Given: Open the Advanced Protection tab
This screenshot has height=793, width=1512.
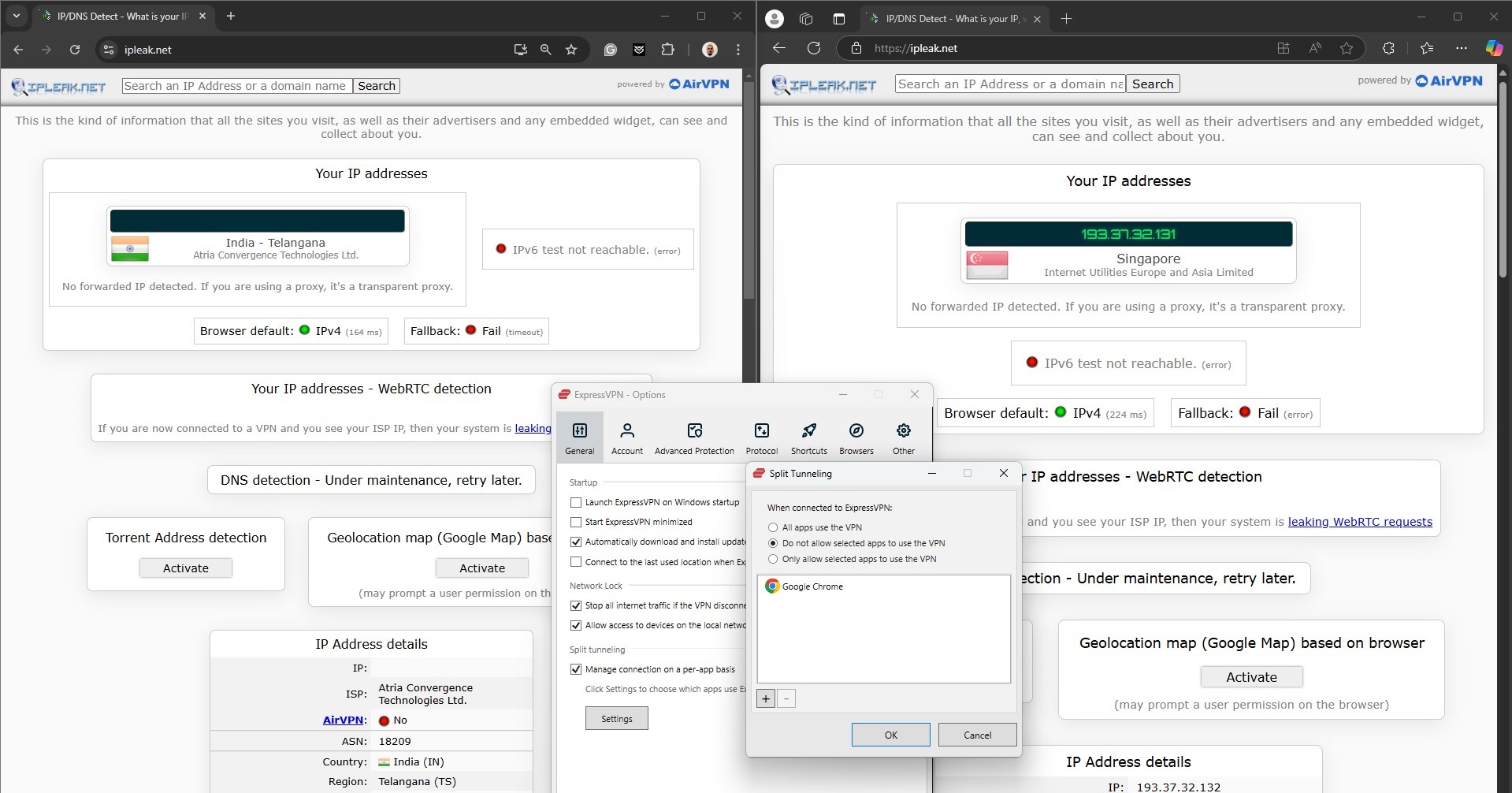Looking at the screenshot, I should point(694,438).
